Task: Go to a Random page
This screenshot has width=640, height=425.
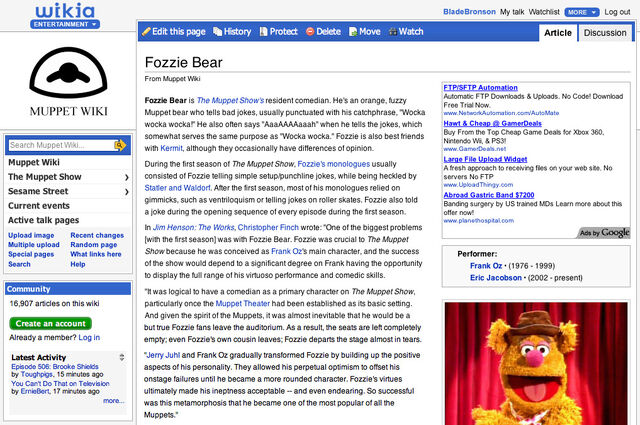Action: (x=93, y=245)
